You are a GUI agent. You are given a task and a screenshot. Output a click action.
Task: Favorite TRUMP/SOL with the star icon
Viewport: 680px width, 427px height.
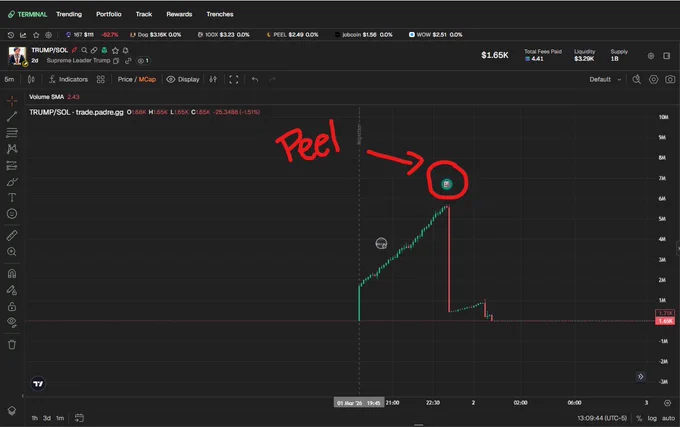tap(115, 50)
